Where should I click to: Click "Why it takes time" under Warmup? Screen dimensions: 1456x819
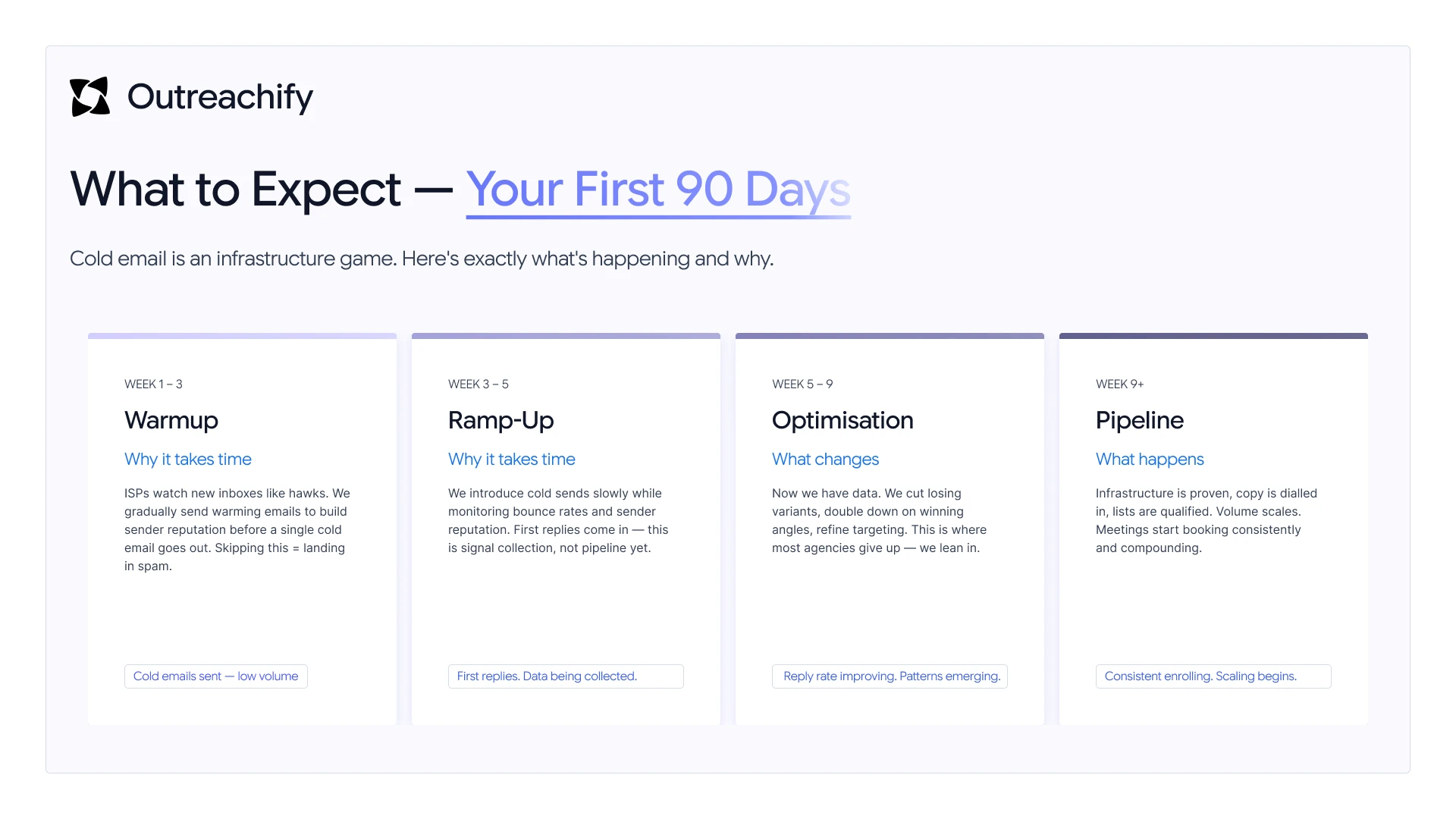pos(187,459)
